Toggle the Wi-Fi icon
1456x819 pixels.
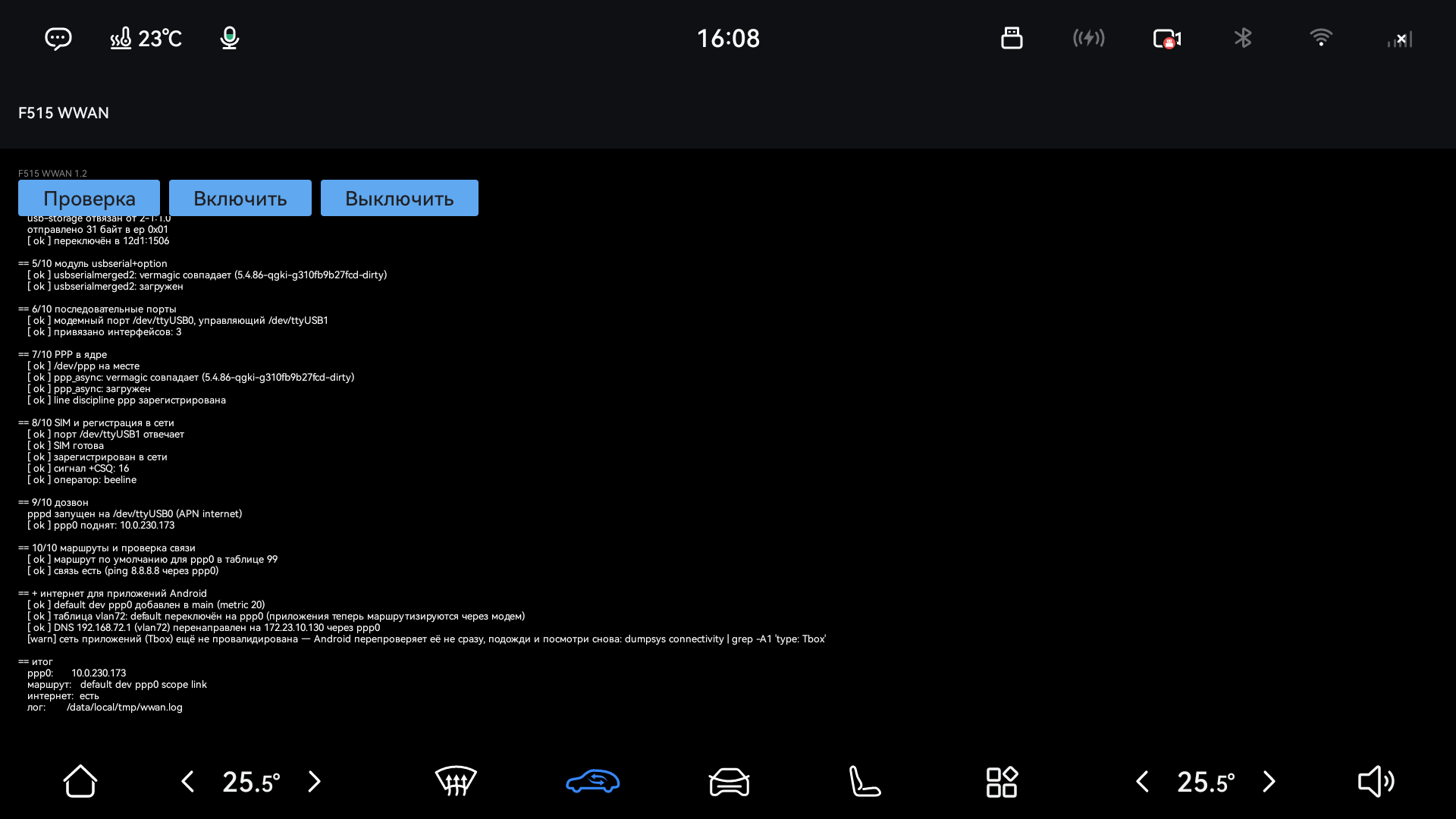pos(1321,37)
